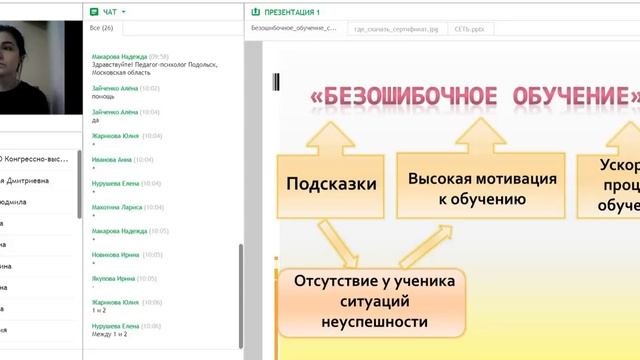Click the green chat bubble icon
Image resolution: width=640 pixels, height=360 pixels.
point(94,12)
